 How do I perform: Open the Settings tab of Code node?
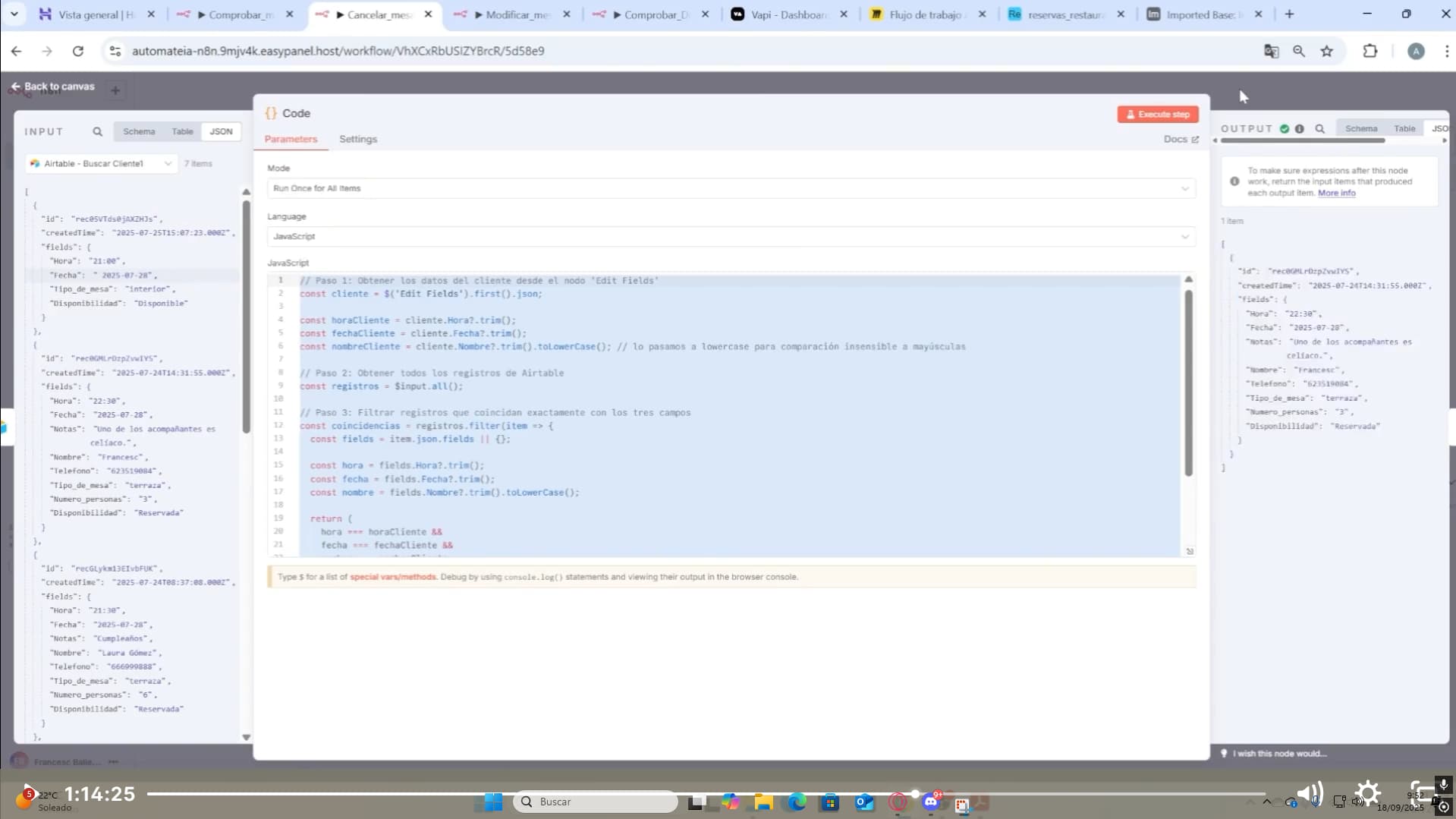coord(358,139)
